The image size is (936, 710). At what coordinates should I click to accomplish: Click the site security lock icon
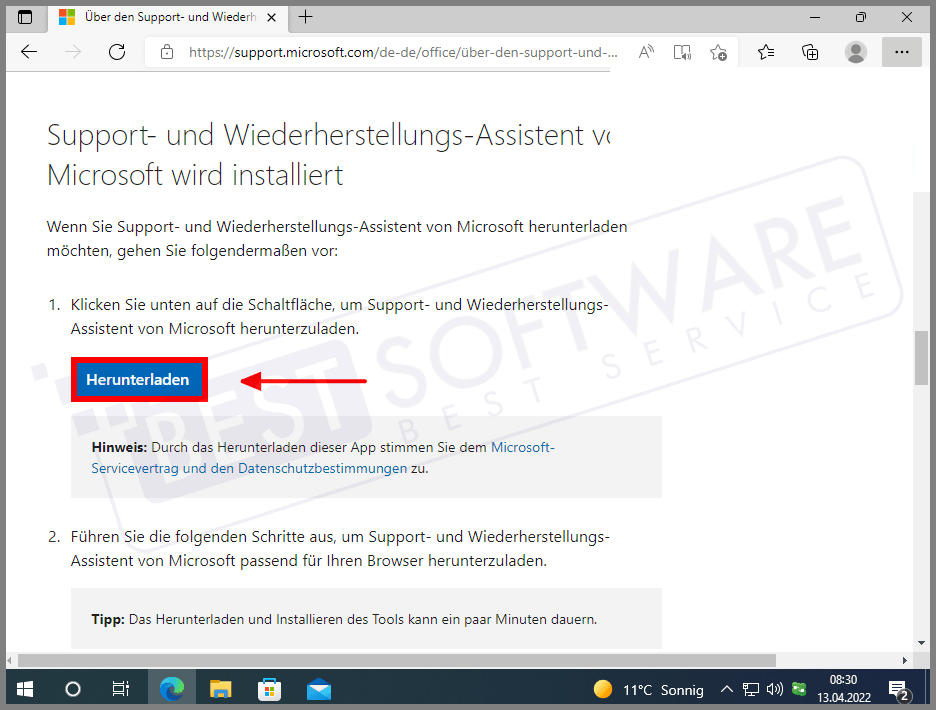[x=166, y=52]
